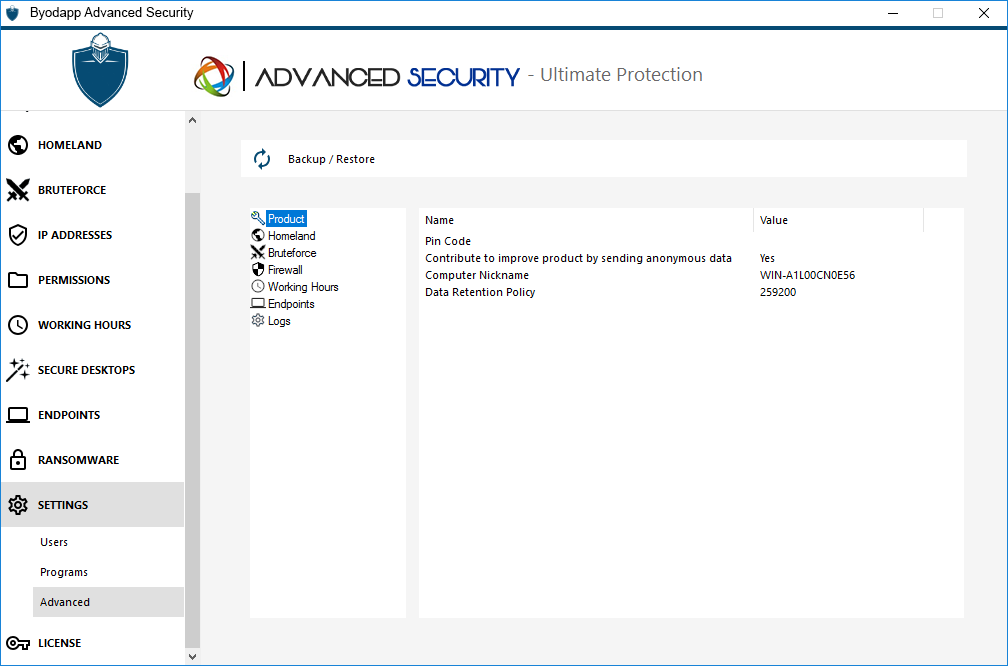
Task: Click the Secure Desktops magic wand icon
Action: tap(18, 370)
